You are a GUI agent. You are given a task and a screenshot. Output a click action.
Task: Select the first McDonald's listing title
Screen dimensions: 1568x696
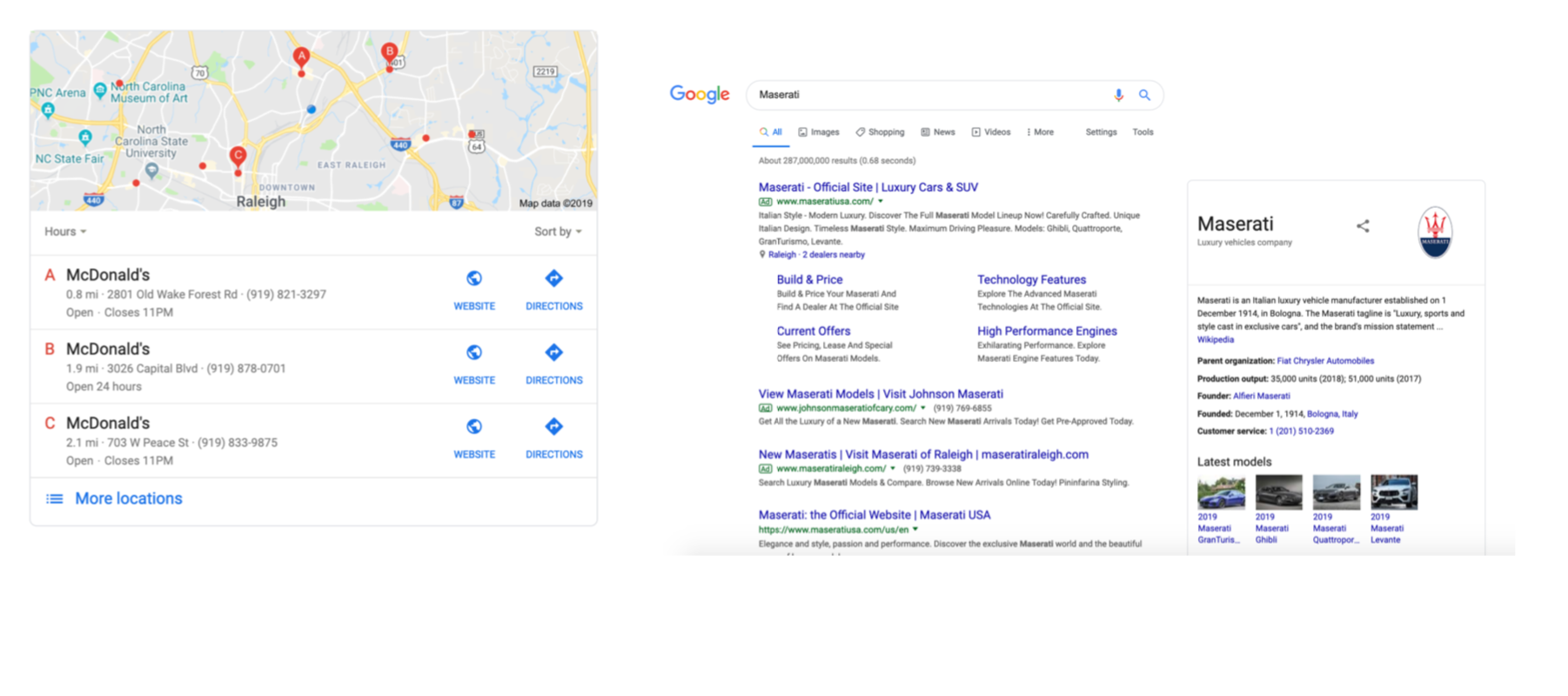click(x=108, y=275)
